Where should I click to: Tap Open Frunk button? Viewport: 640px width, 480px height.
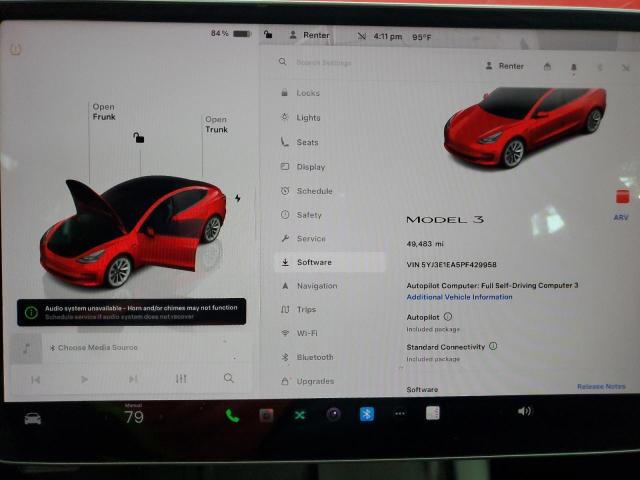click(104, 112)
